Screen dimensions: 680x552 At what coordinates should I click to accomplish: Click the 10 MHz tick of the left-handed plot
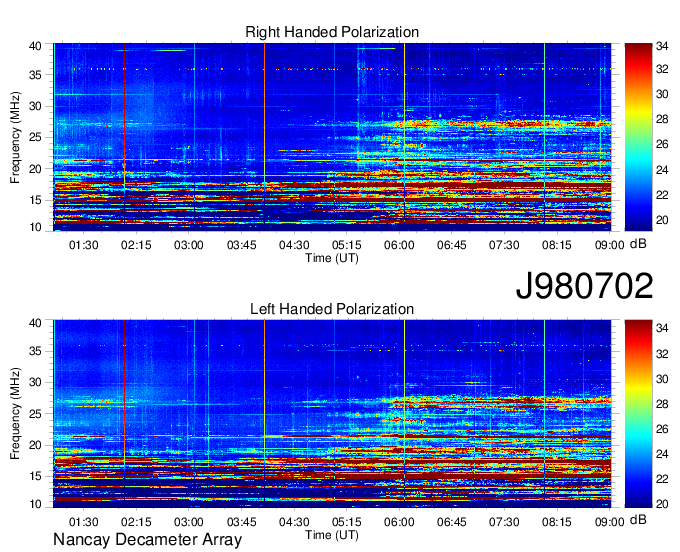35,504
